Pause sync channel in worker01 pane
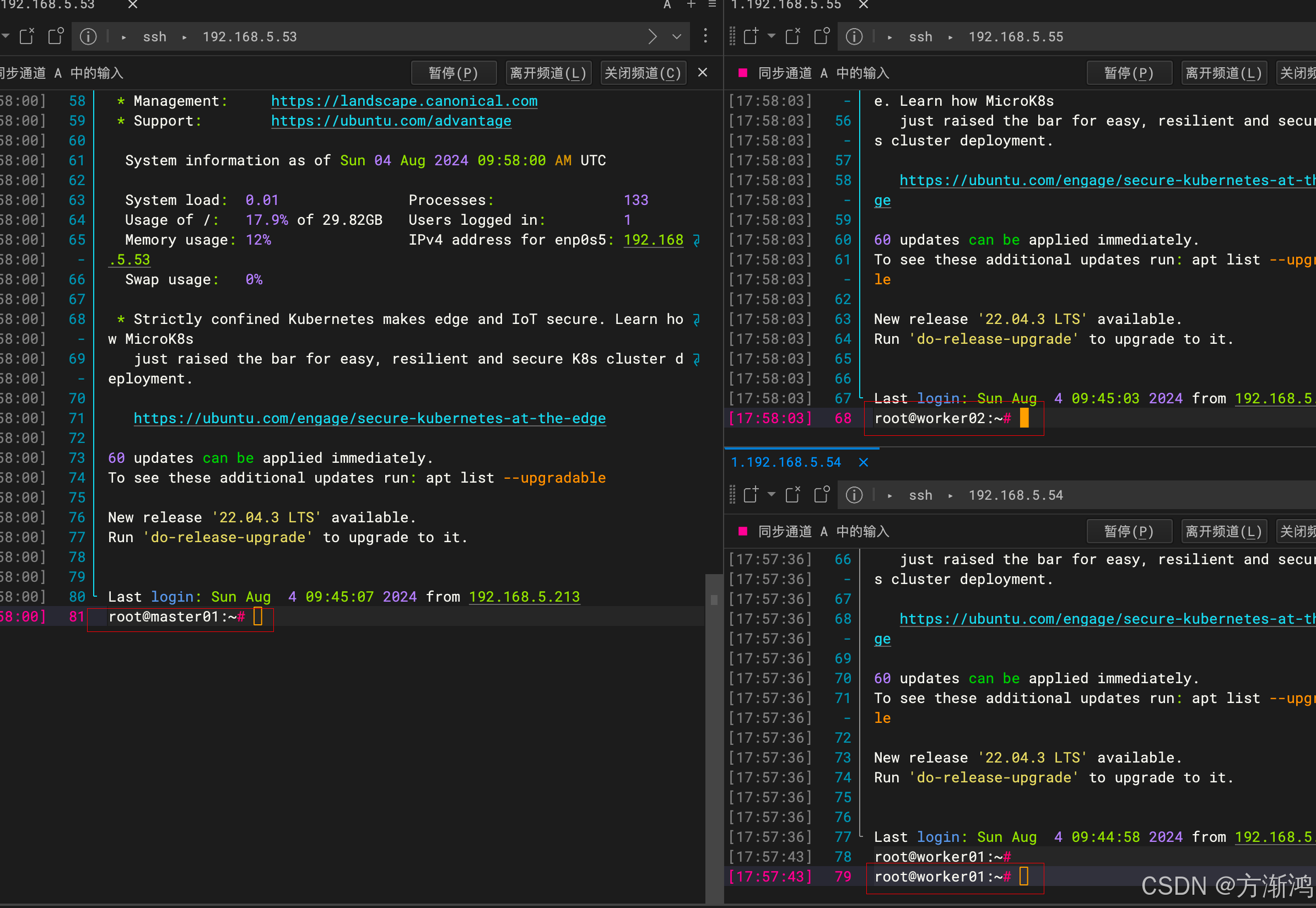 tap(1129, 532)
